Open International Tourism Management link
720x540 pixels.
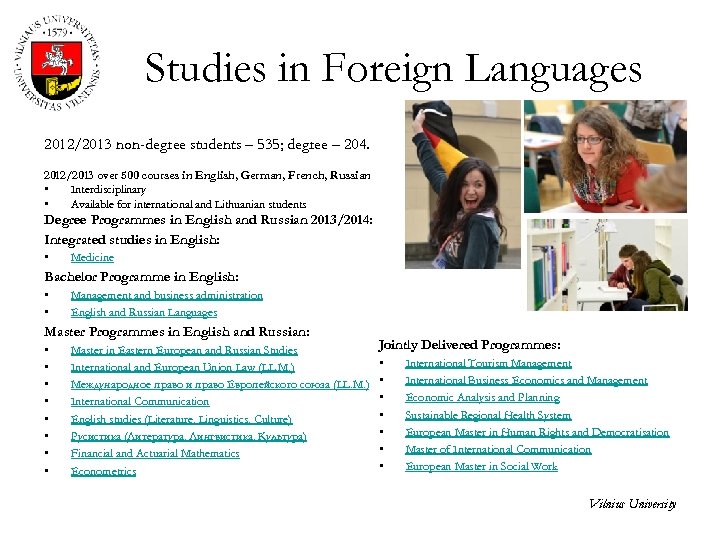[488, 364]
